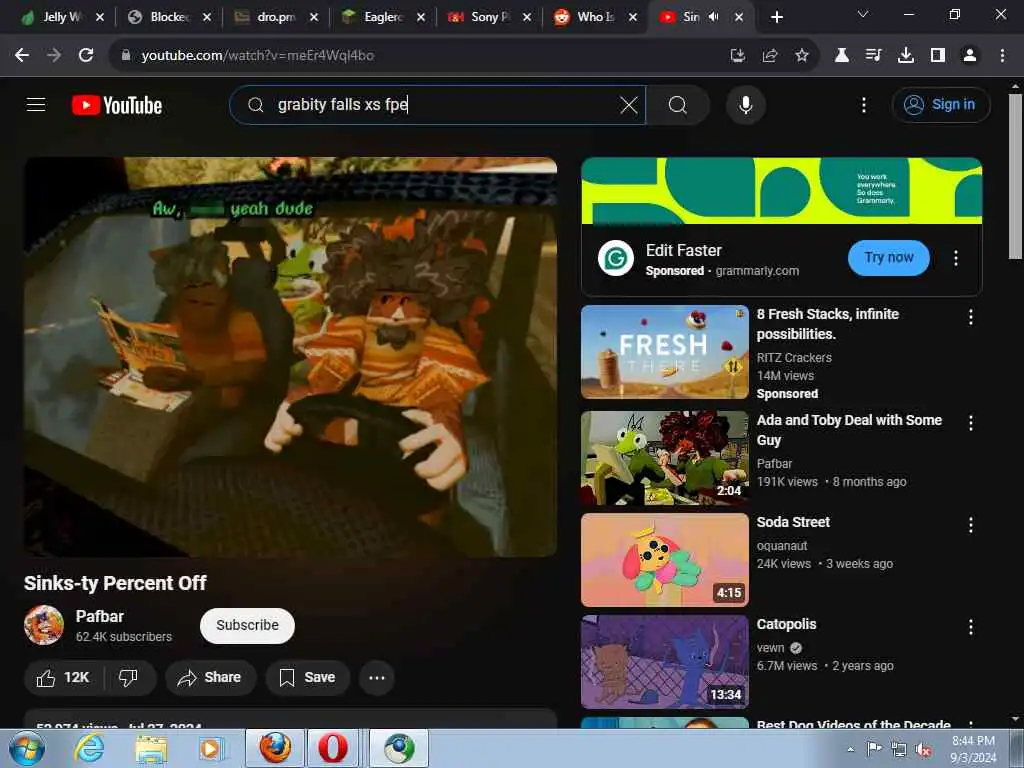Click the browser address bar URL
Viewport: 1024px width, 768px height.
pos(257,56)
